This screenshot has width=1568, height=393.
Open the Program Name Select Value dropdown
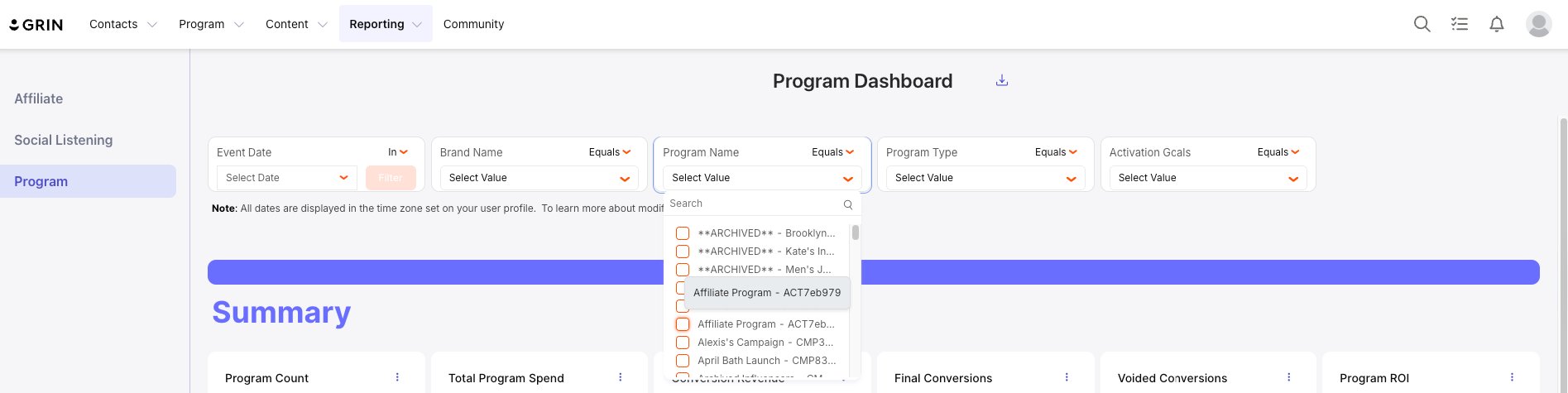pyautogui.click(x=762, y=178)
